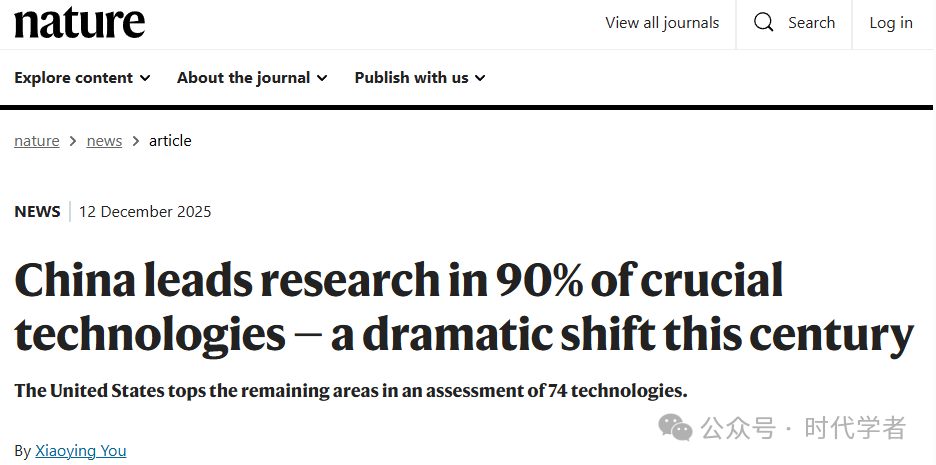Click the magnifying glass search icon
Image resolution: width=936 pixels, height=465 pixels.
764,22
